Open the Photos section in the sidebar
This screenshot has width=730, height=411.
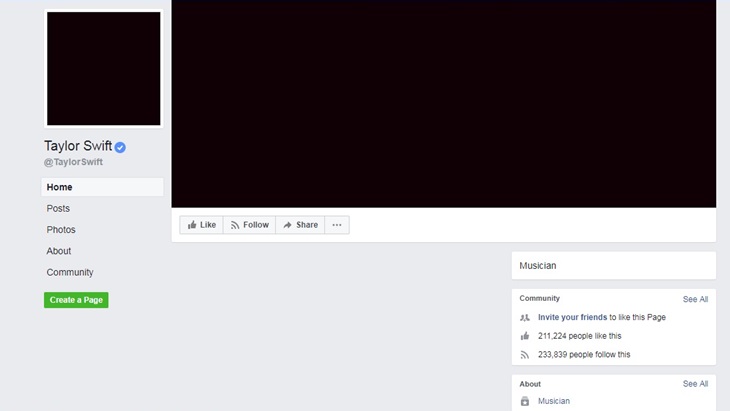pyautogui.click(x=61, y=230)
